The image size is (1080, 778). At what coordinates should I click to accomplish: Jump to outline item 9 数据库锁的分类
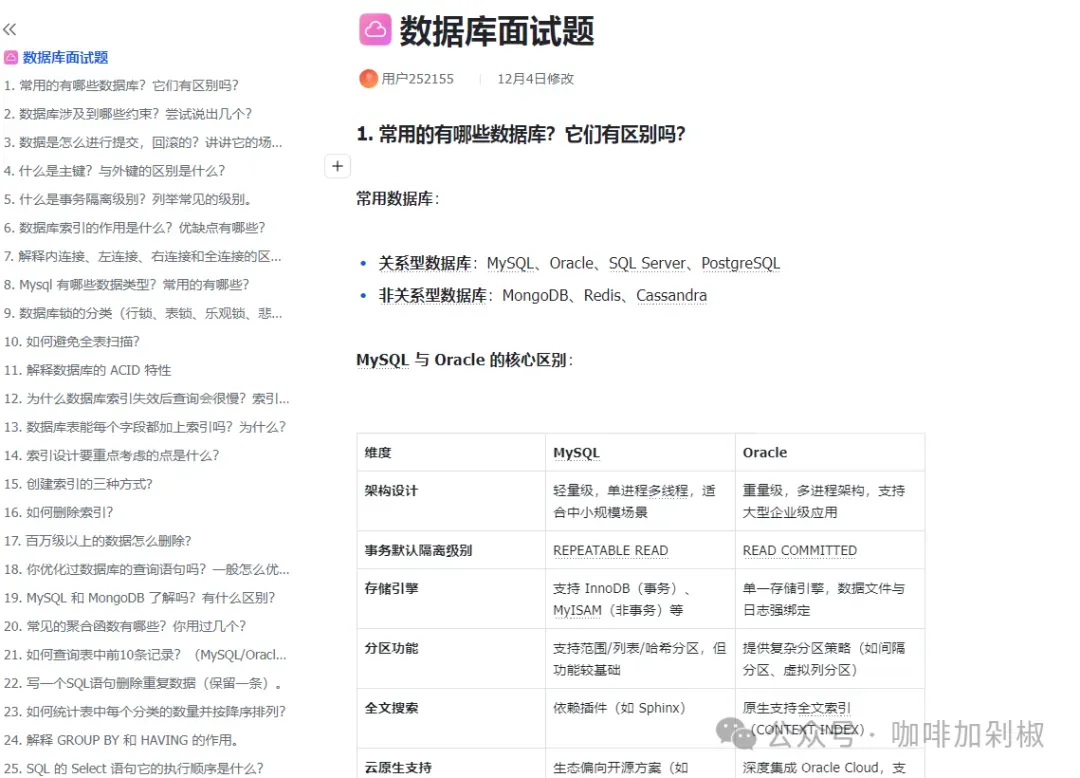[143, 313]
